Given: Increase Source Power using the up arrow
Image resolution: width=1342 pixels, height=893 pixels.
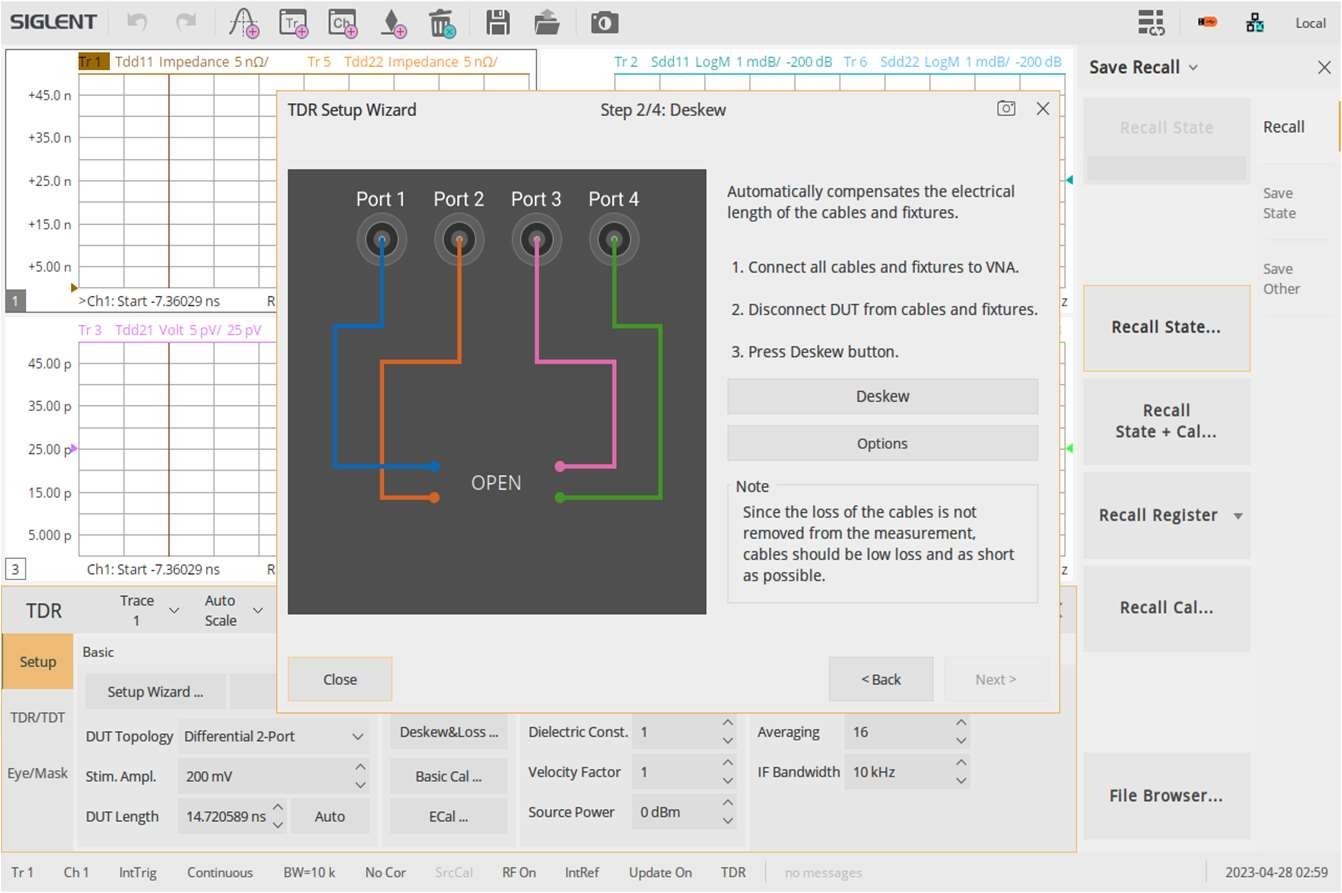Looking at the screenshot, I should (x=727, y=804).
